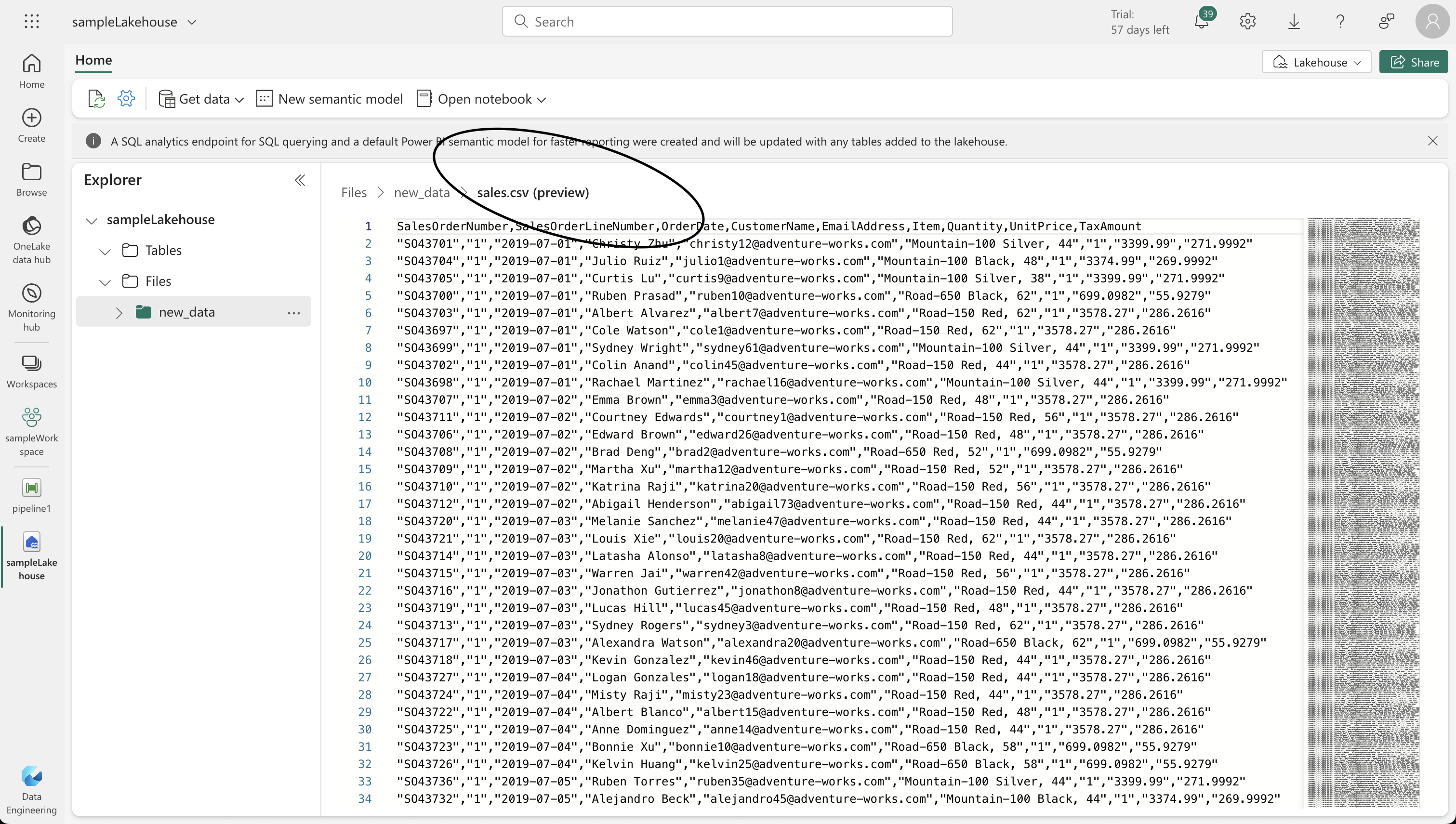
Task: Select the Home tab
Action: click(93, 60)
